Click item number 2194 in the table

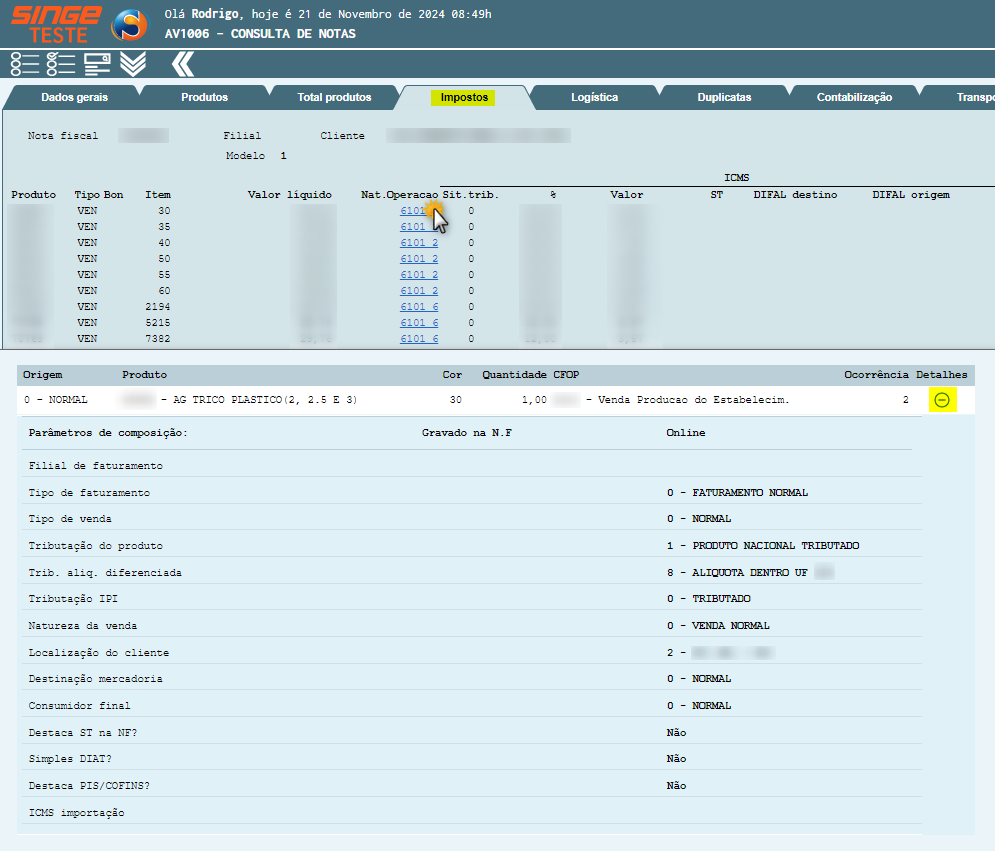pos(157,307)
